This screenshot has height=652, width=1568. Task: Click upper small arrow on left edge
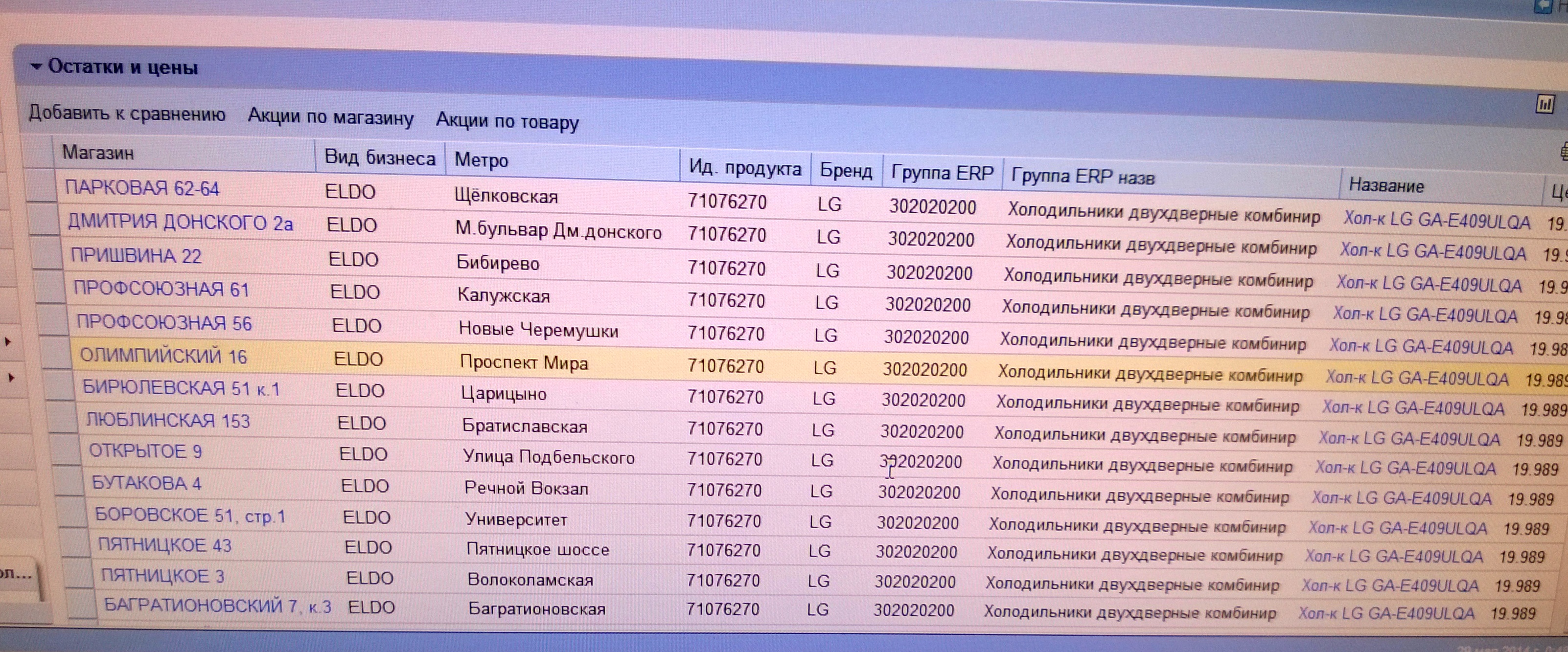click(8, 342)
